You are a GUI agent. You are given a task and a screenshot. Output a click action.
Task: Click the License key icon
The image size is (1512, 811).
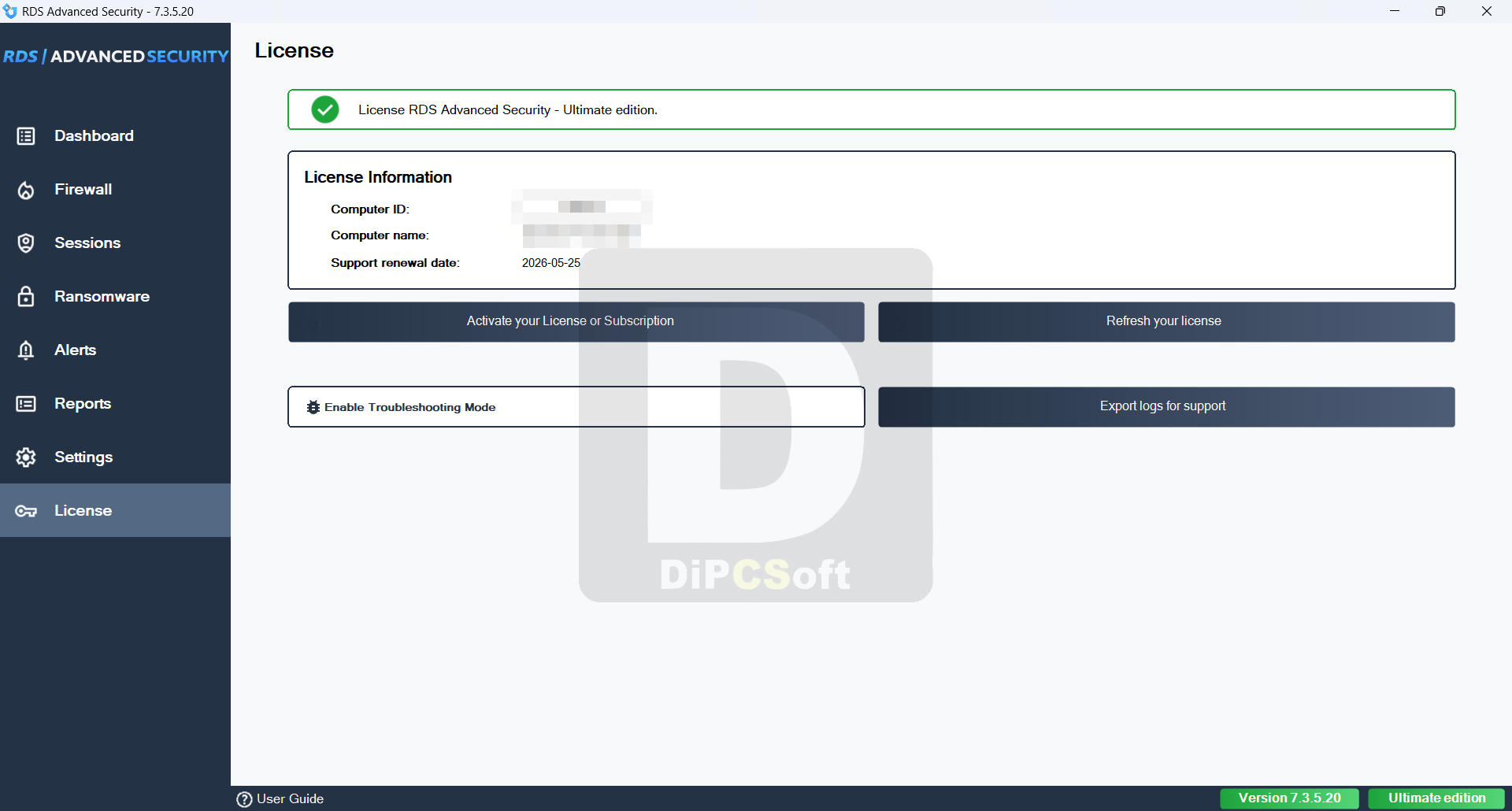tap(26, 511)
